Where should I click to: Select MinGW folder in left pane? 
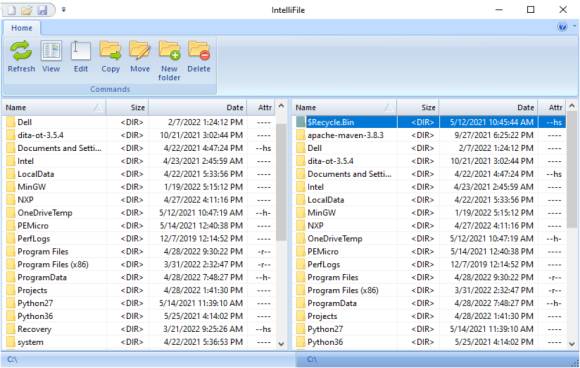click(140, 187)
